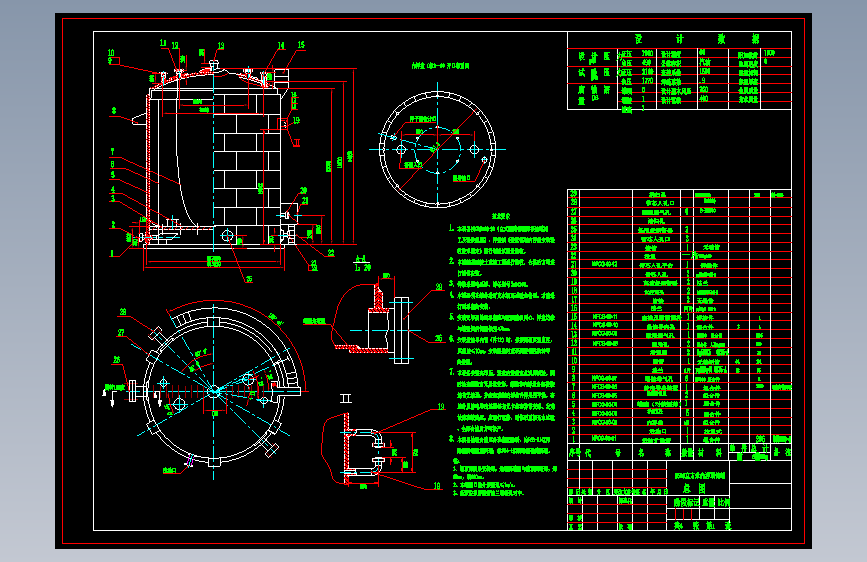Click the 备注 column header of the parts list
This screenshot has width=867, height=562.
[782, 452]
